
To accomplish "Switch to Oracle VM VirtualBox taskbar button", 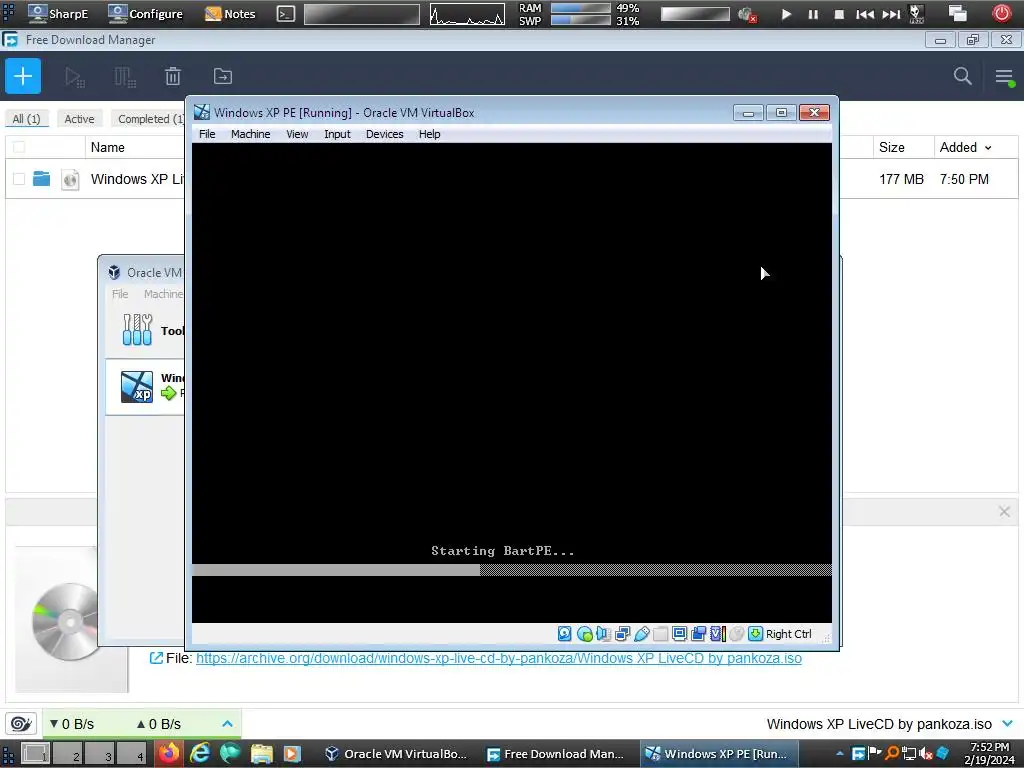I will pyautogui.click(x=397, y=754).
